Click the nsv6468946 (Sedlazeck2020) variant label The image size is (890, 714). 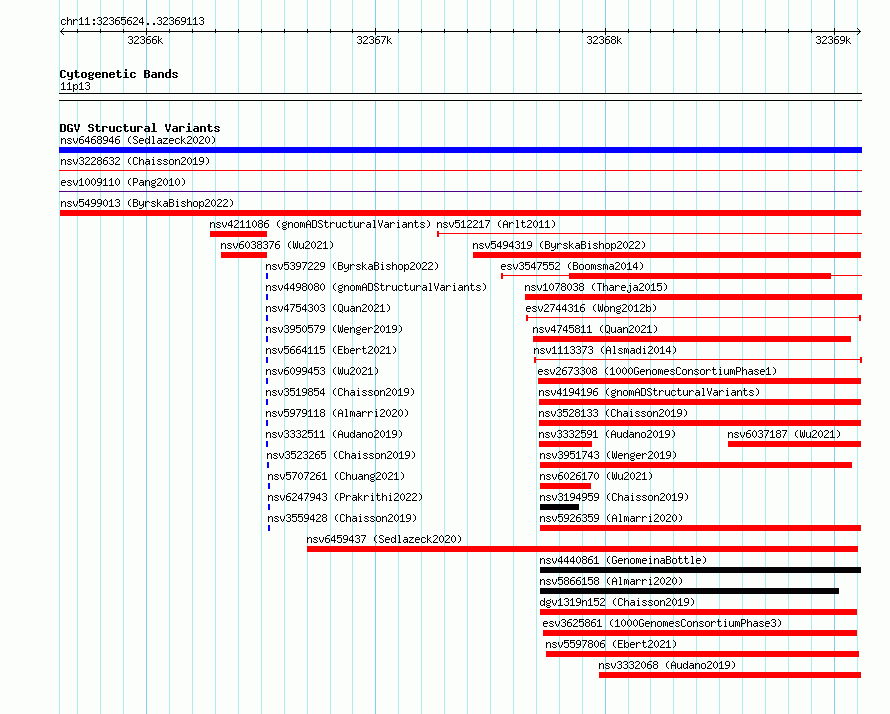138,140
